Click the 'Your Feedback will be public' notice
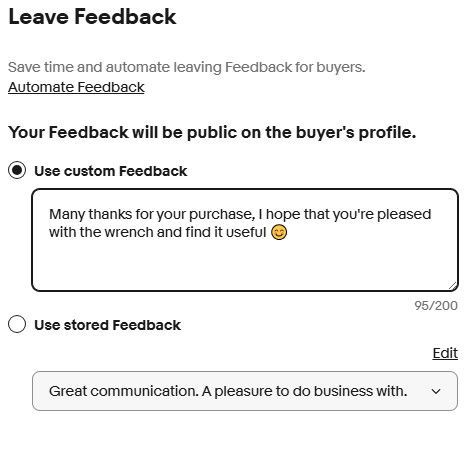475x451 pixels. tap(212, 132)
